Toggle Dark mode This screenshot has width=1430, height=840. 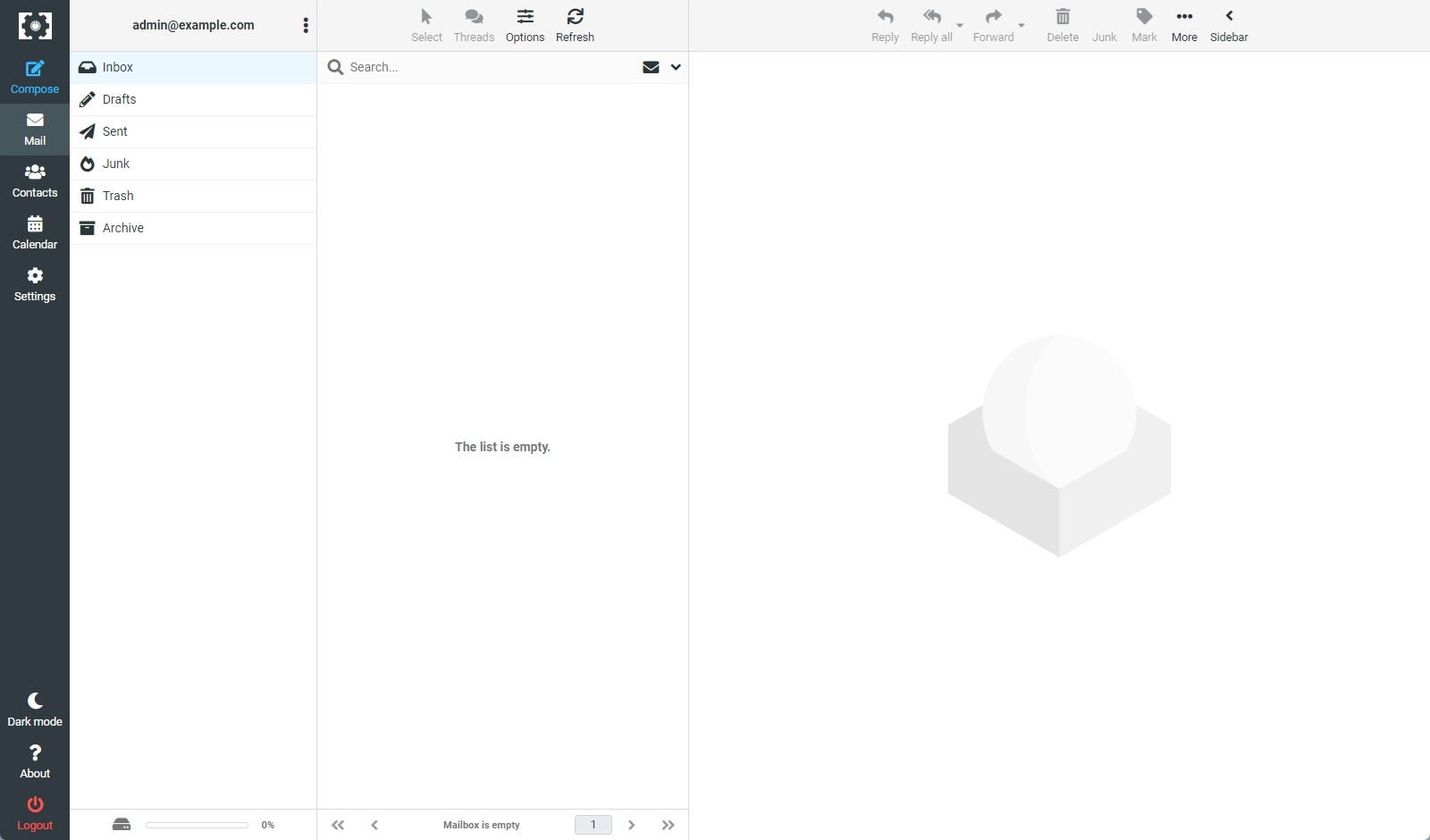(x=35, y=709)
